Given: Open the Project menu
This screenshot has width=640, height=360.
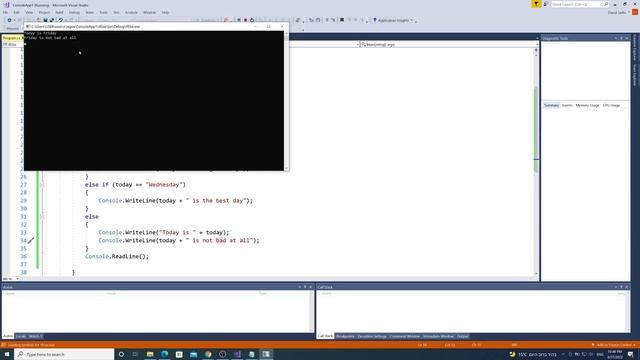Looking at the screenshot, I should coord(44,13).
